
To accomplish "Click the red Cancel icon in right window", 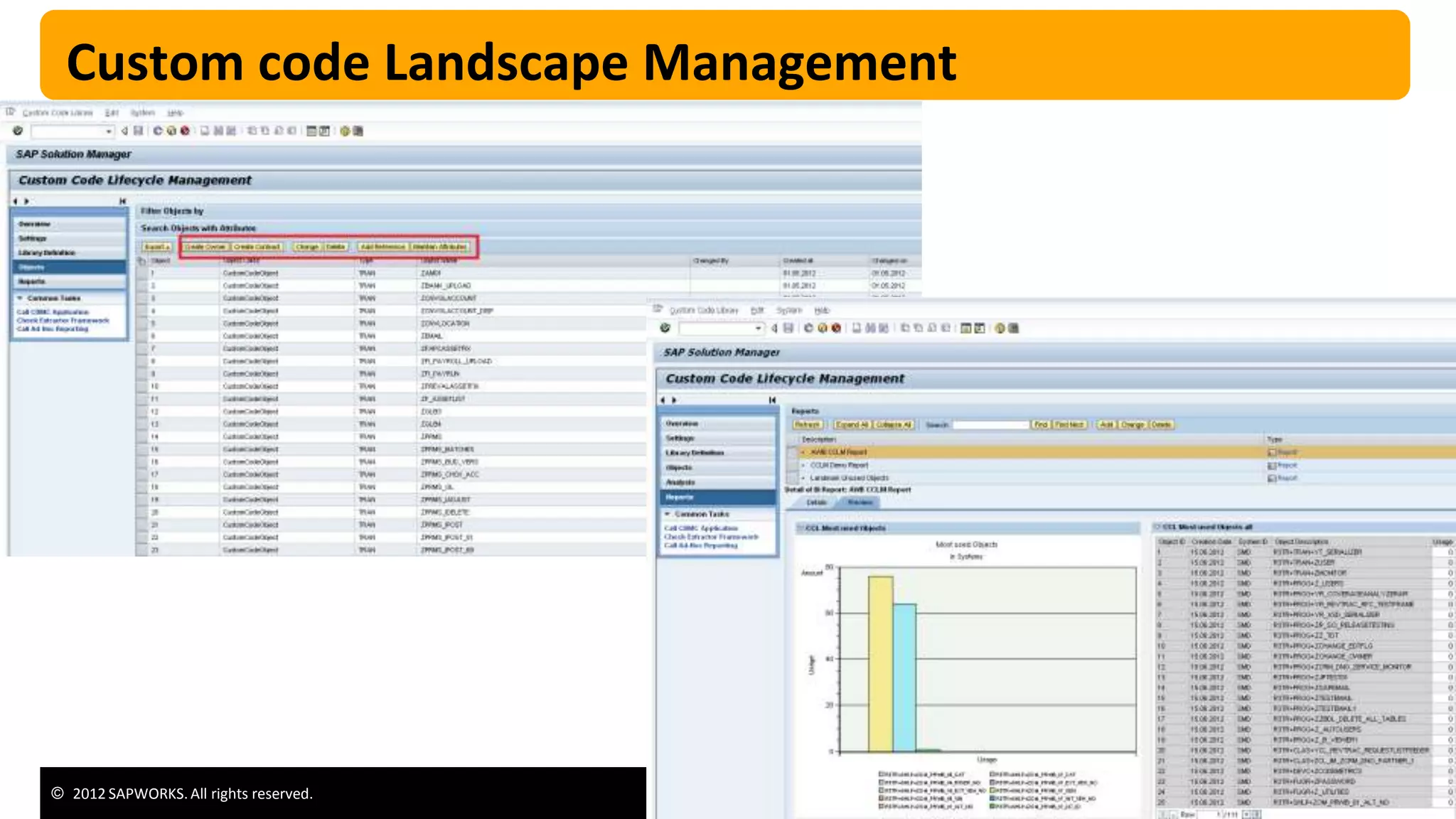I will pyautogui.click(x=836, y=328).
